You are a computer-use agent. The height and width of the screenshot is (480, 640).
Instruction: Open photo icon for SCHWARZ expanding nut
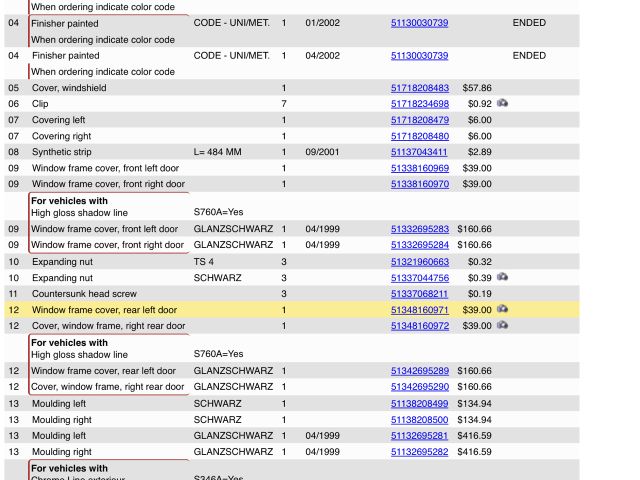coord(502,277)
